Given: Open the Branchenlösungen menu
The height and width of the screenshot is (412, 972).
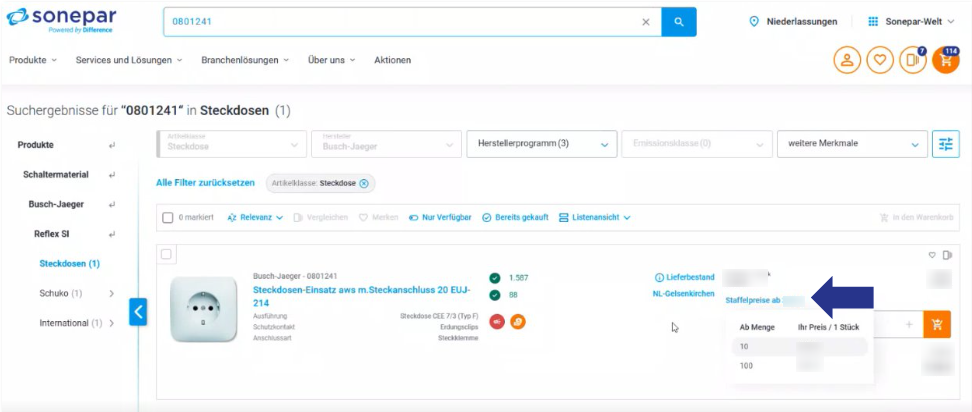Looking at the screenshot, I should pyautogui.click(x=245, y=60).
